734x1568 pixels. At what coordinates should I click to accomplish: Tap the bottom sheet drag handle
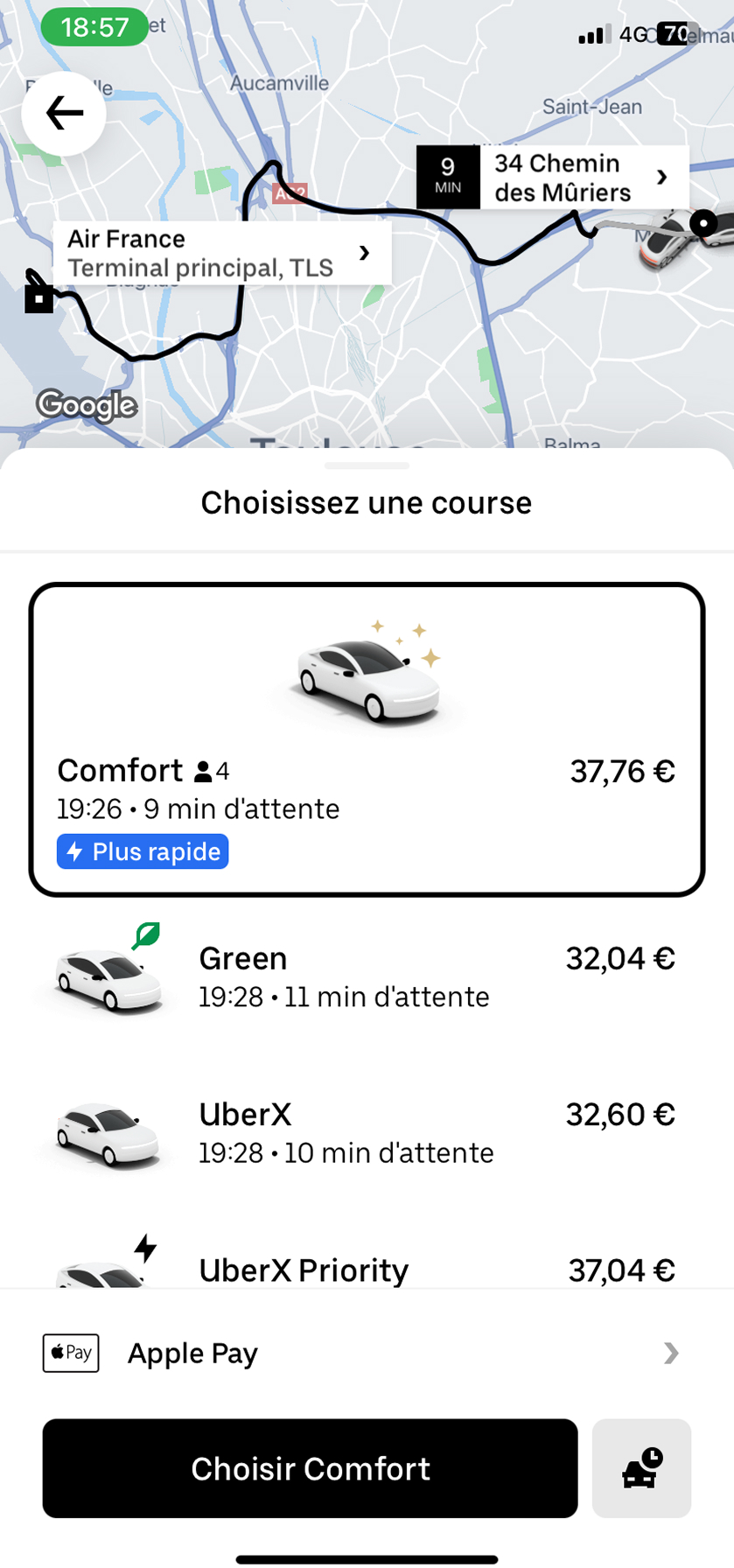pyautogui.click(x=367, y=465)
